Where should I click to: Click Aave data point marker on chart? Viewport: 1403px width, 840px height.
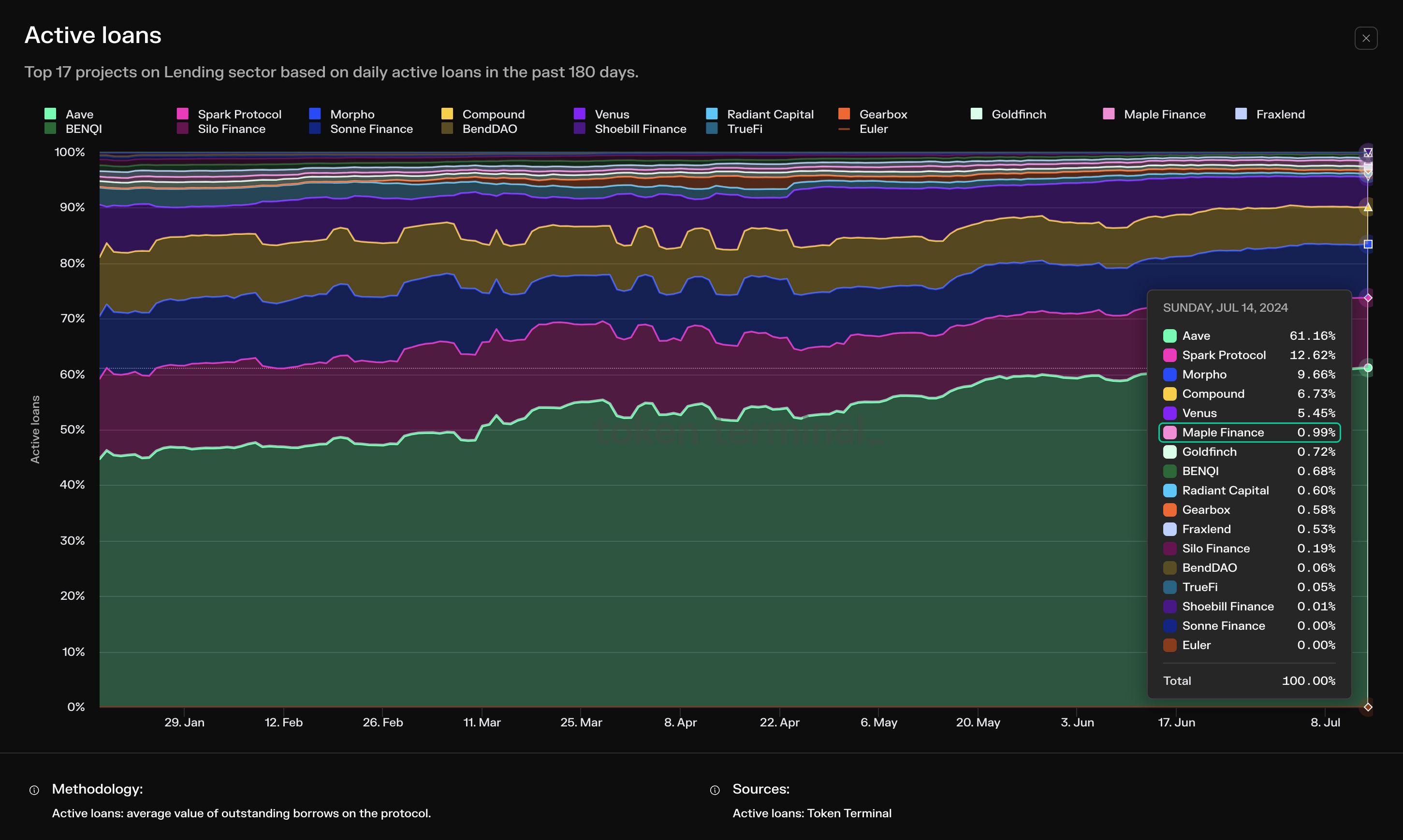(1368, 368)
